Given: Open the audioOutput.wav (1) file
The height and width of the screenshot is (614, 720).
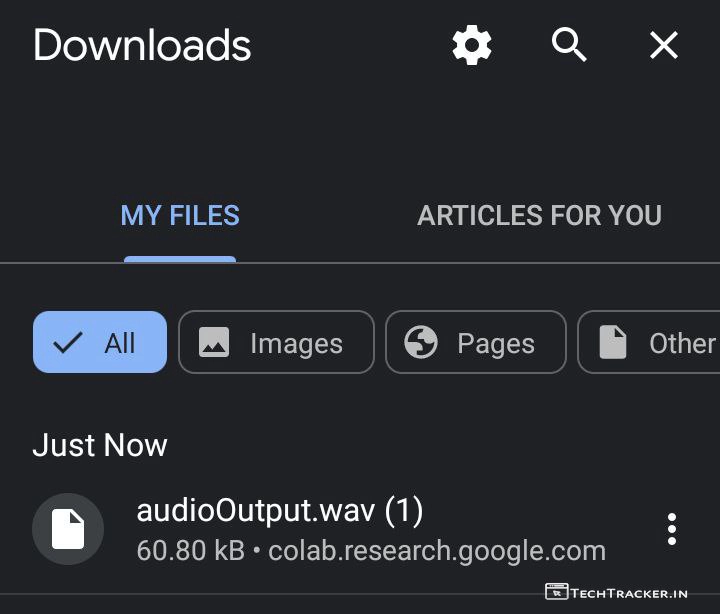Looking at the screenshot, I should pos(280,511).
